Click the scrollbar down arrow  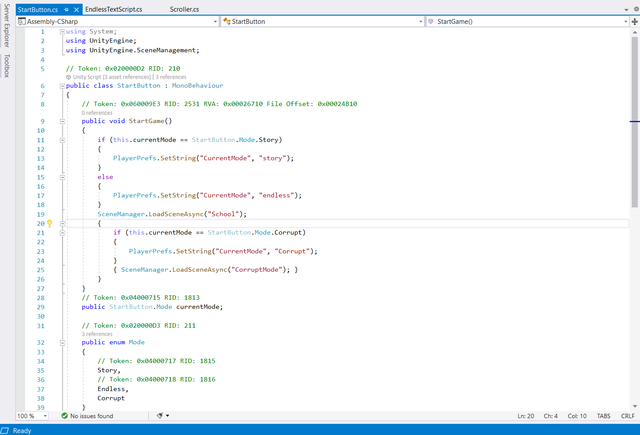(635, 406)
